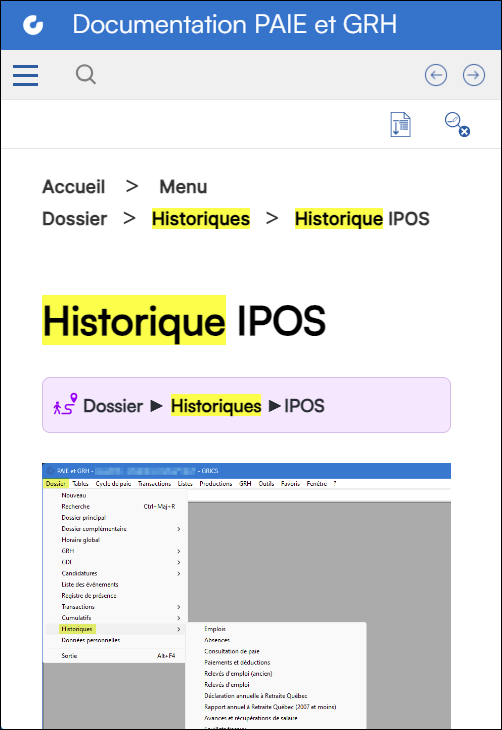Click the Historique IPOS page heading

pos(184,320)
